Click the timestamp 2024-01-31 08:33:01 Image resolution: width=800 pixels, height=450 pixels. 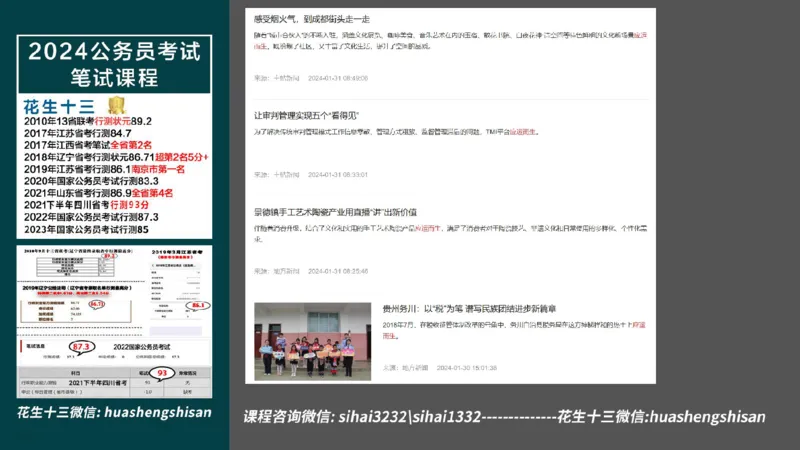[338, 174]
